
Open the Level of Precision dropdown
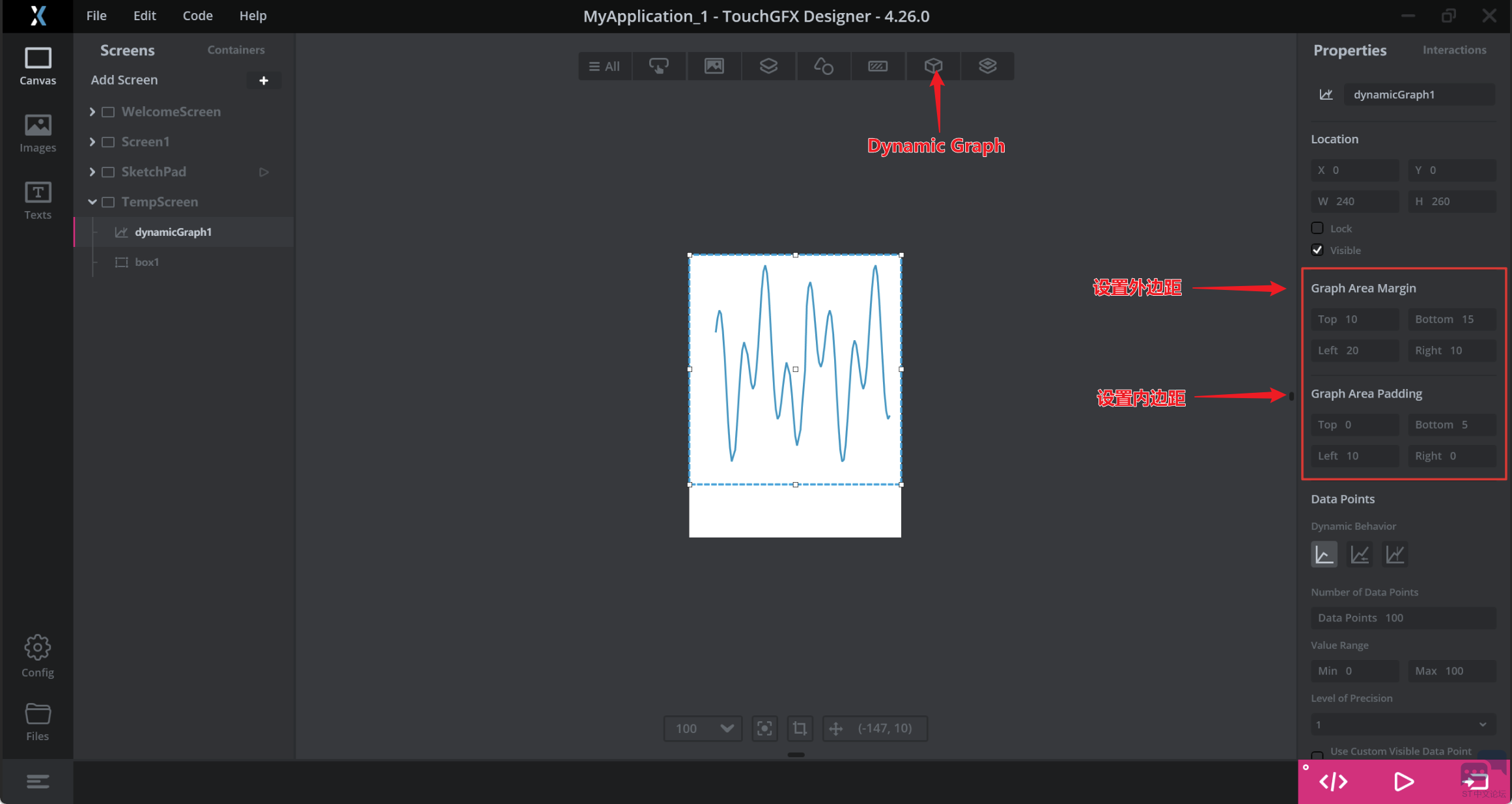1403,725
